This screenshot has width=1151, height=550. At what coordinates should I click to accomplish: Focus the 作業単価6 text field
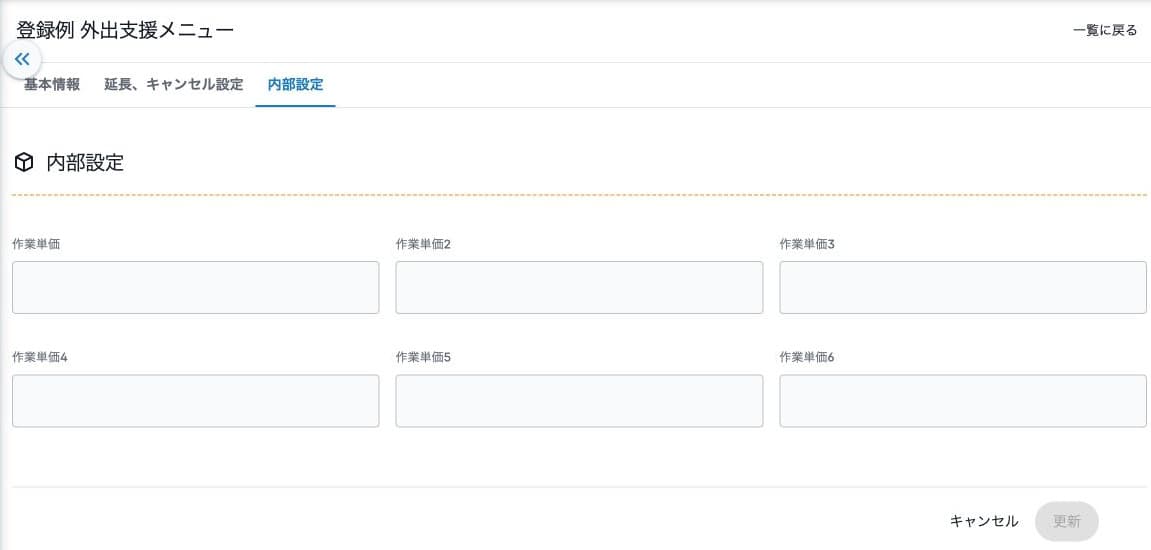963,401
